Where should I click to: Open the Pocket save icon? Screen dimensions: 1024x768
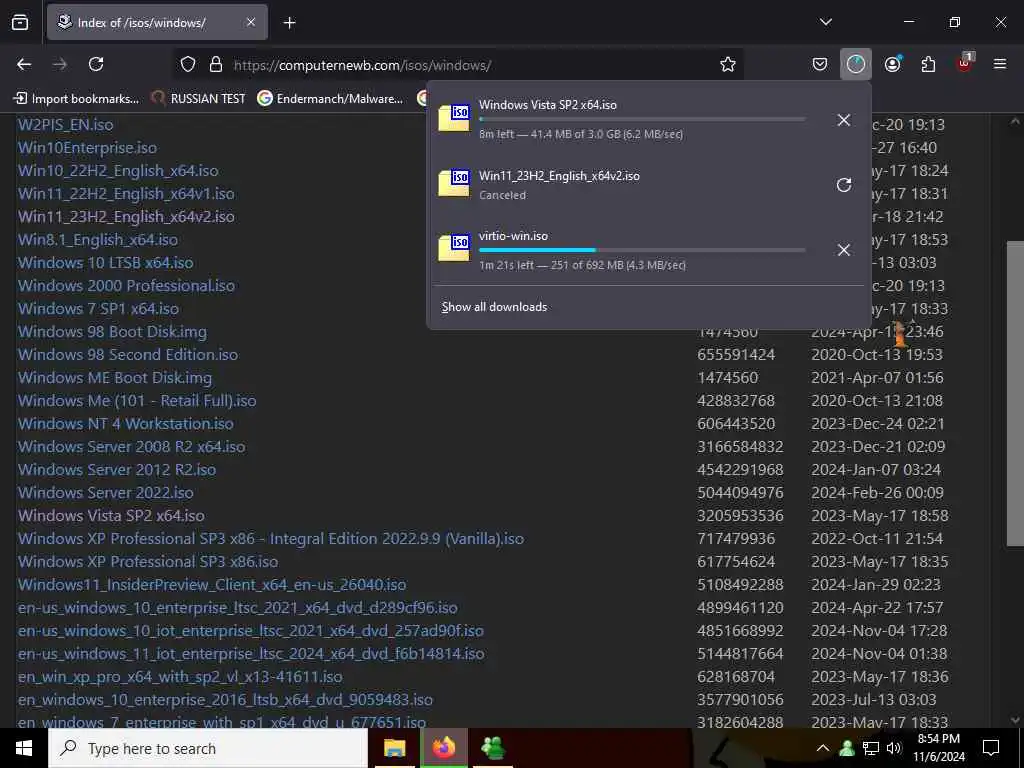click(x=820, y=64)
